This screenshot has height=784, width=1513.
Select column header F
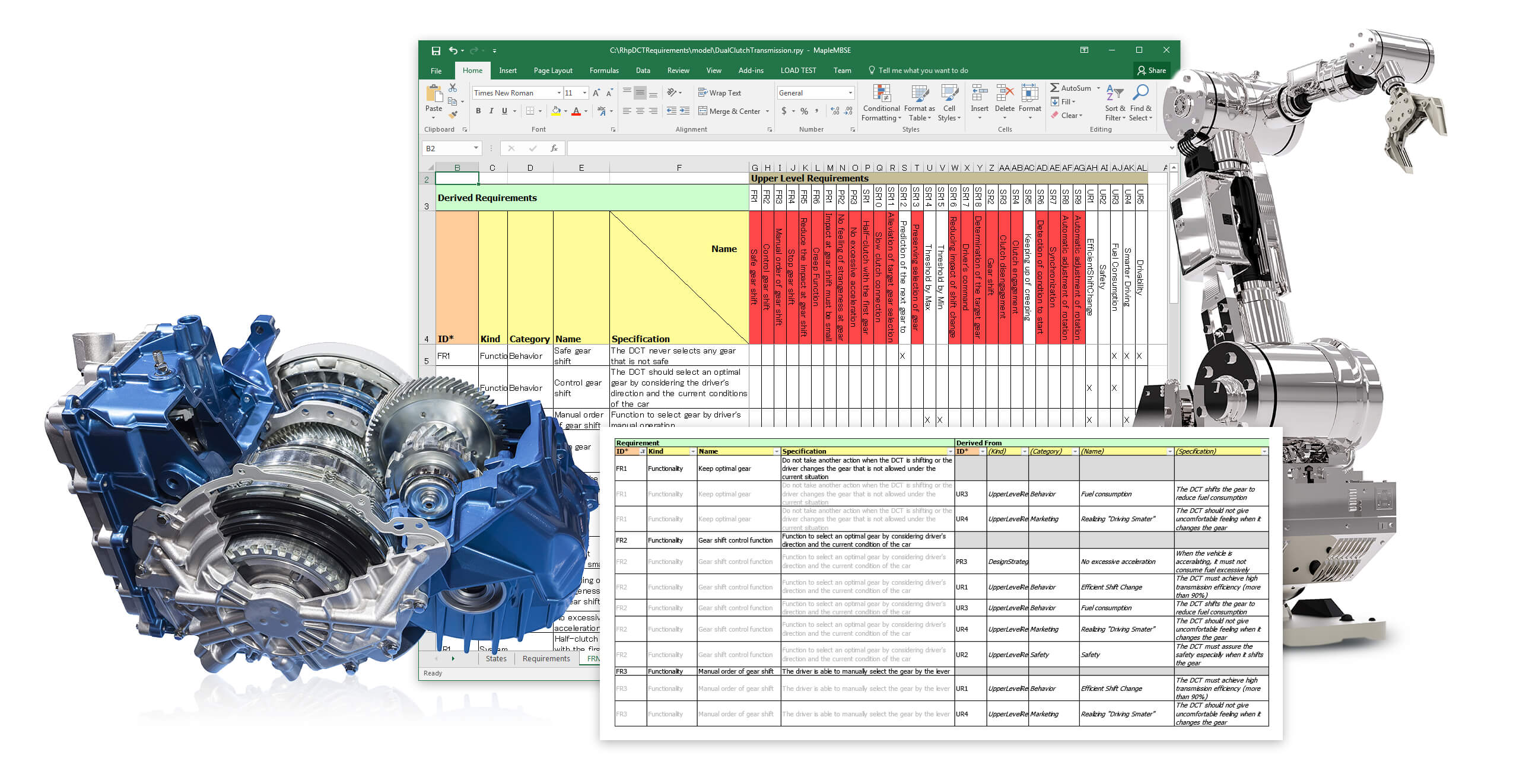pyautogui.click(x=679, y=168)
